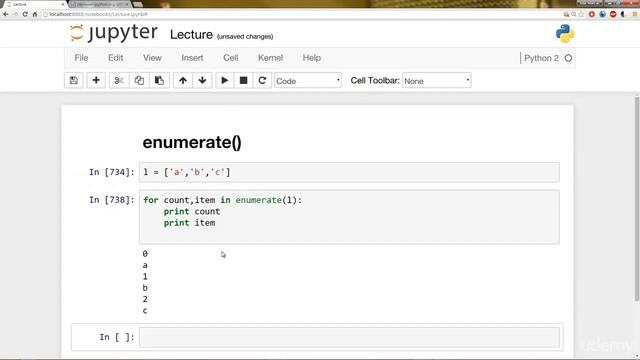The height and width of the screenshot is (360, 640).
Task: Bookmark this page with the star icon
Action: (x=581, y=14)
